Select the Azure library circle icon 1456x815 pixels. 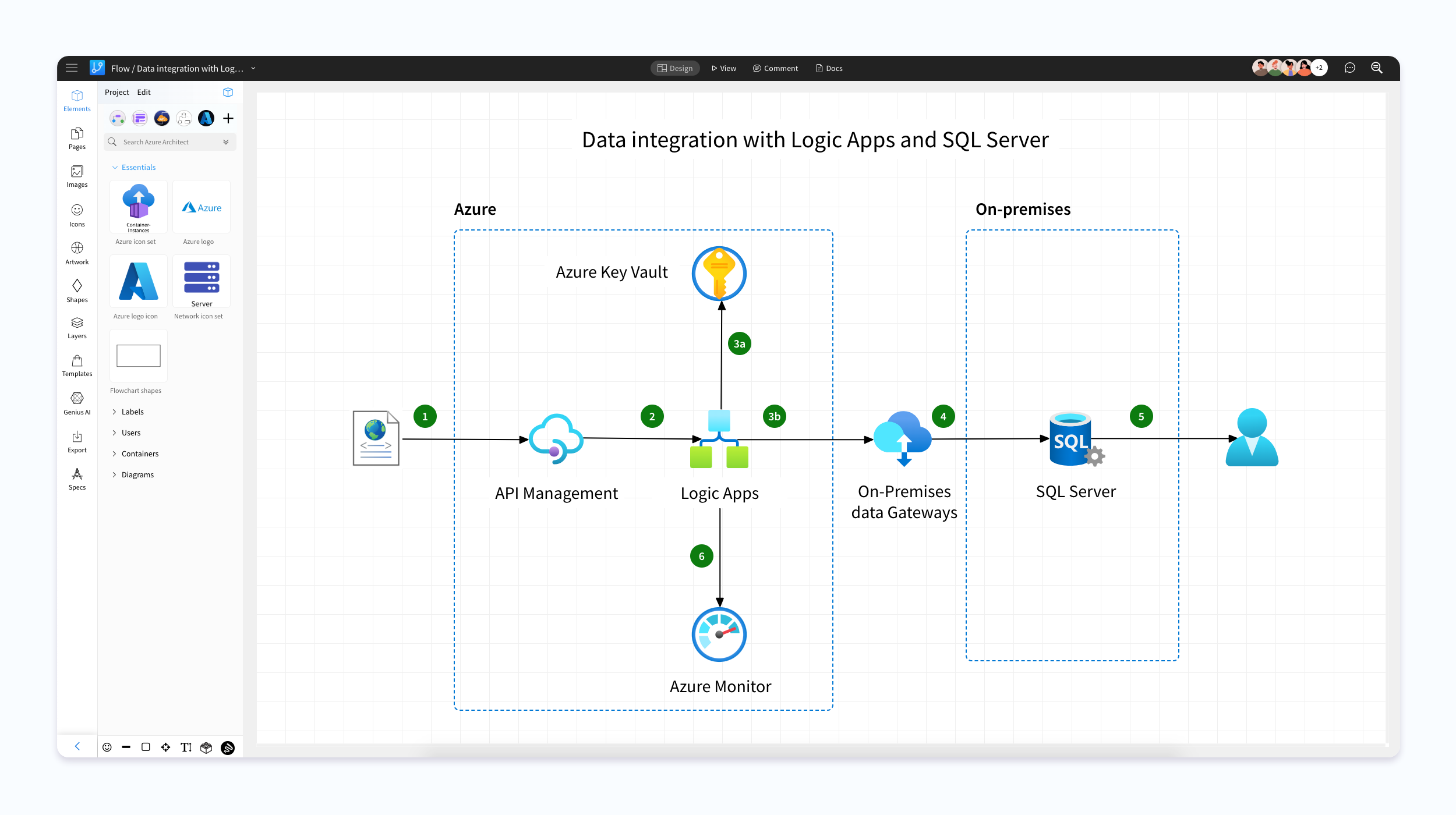pyautogui.click(x=206, y=118)
